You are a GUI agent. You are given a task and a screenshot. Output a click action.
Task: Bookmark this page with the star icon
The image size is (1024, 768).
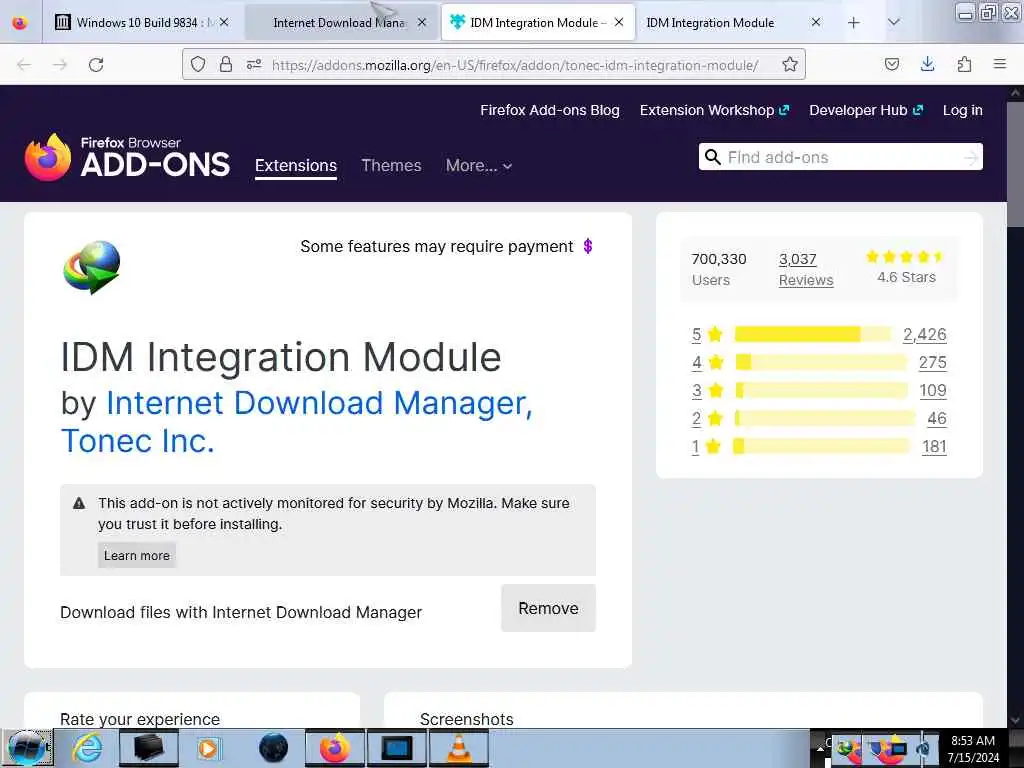[790, 64]
